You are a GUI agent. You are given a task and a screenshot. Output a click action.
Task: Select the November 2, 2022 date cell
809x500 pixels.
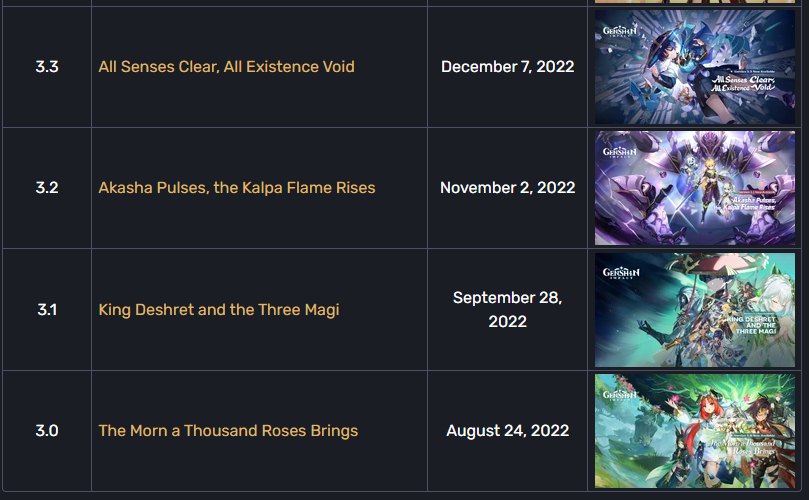tap(508, 187)
